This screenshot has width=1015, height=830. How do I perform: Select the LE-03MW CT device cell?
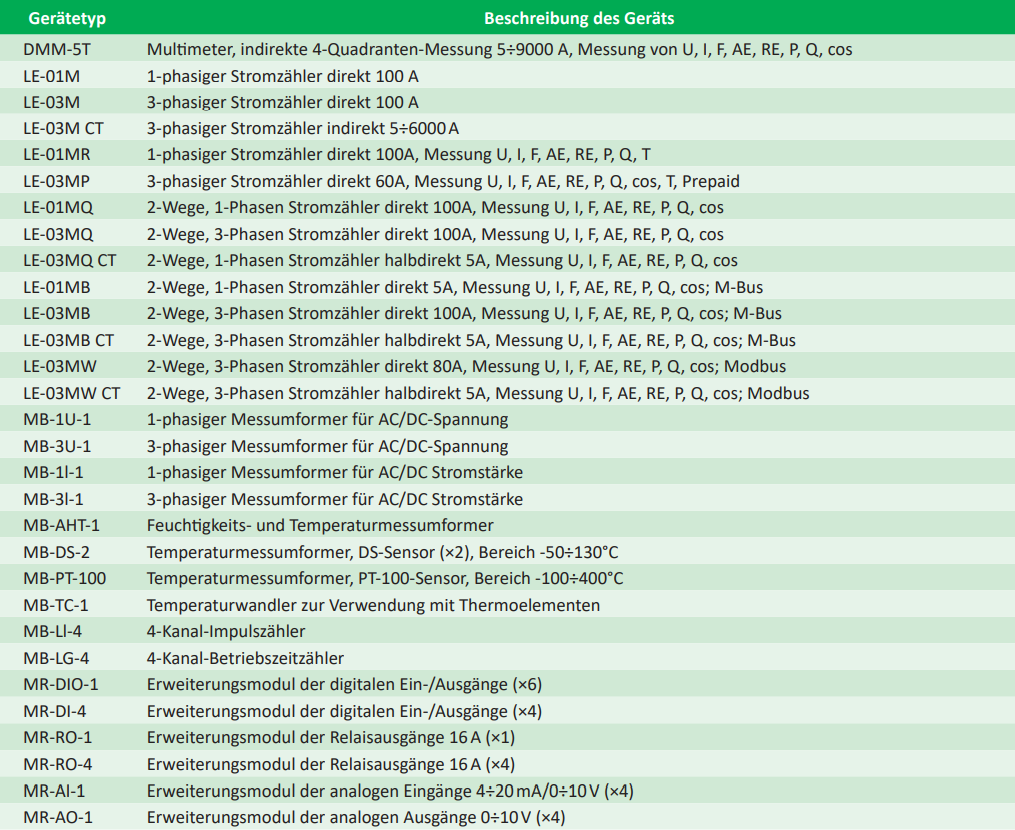coord(72,393)
